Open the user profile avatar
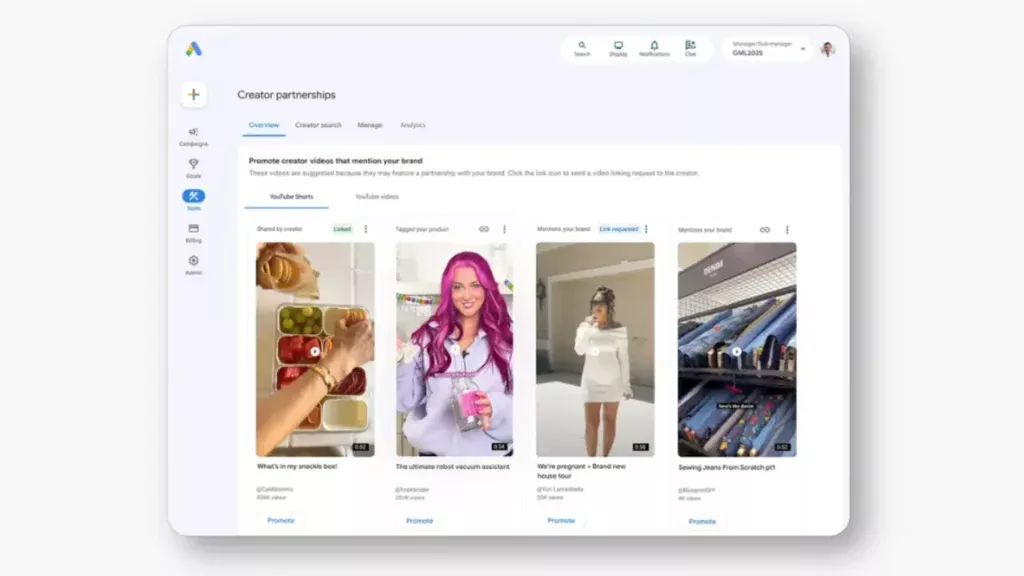1024x576 pixels. pyautogui.click(x=827, y=50)
